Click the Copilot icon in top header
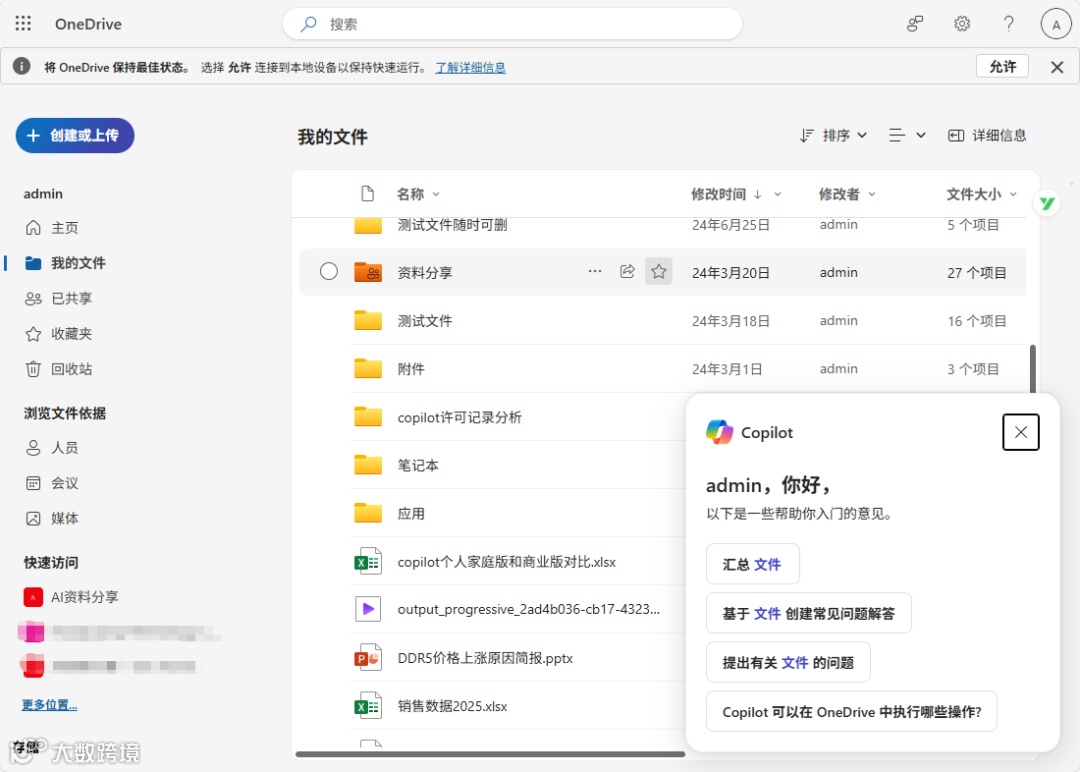Viewport: 1080px width, 772px height. pos(915,24)
